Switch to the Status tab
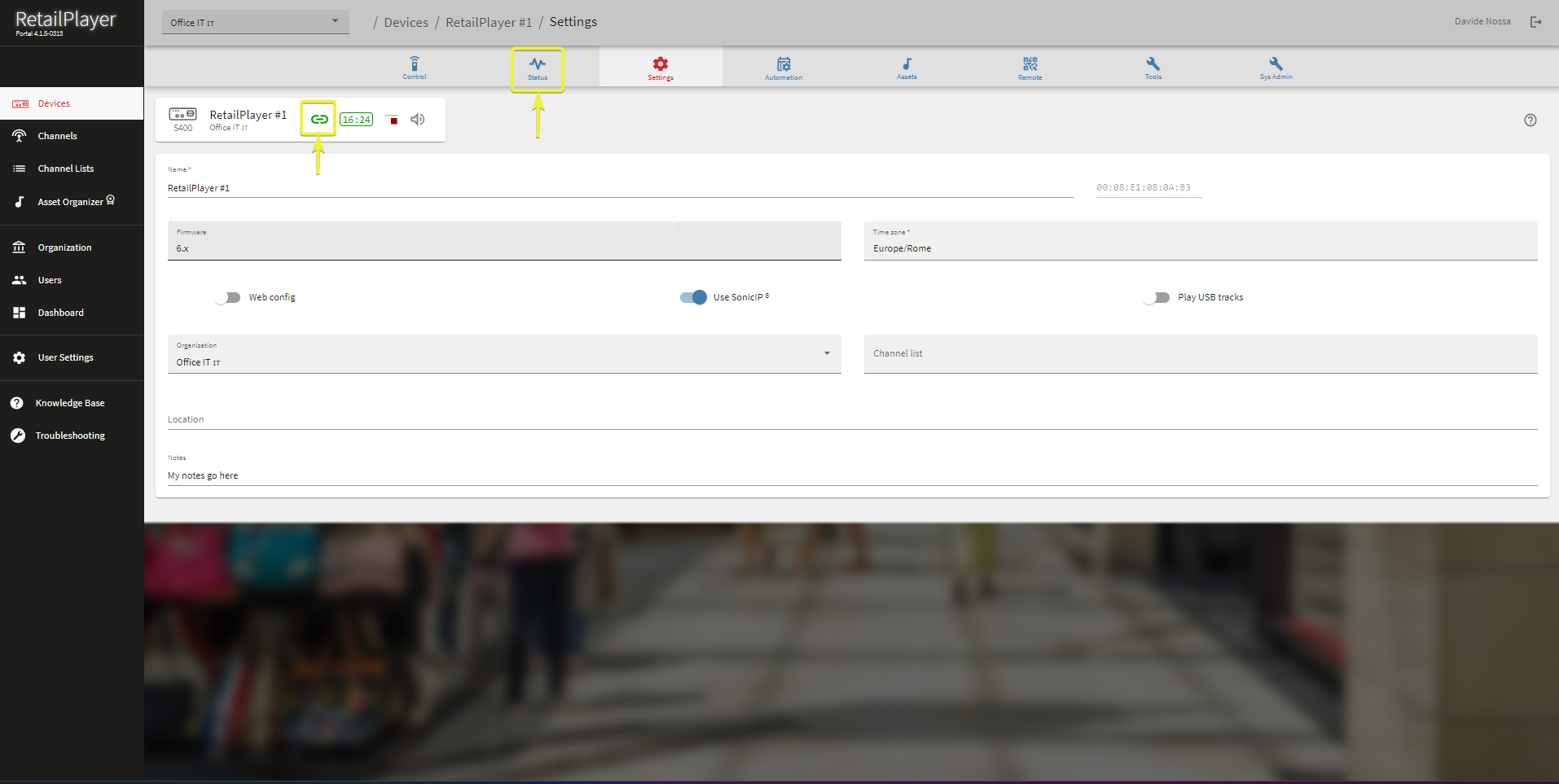The width and height of the screenshot is (1559, 784). tap(538, 68)
